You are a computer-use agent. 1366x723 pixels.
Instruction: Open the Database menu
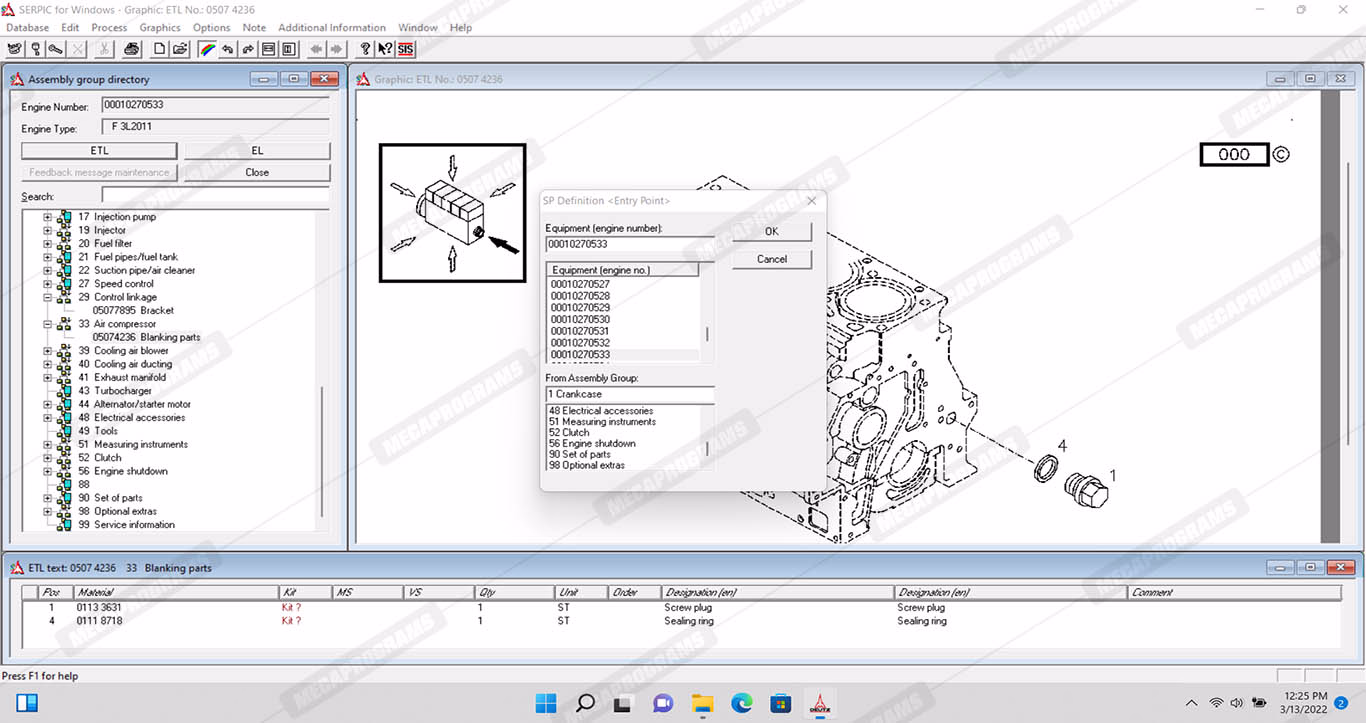[x=28, y=28]
